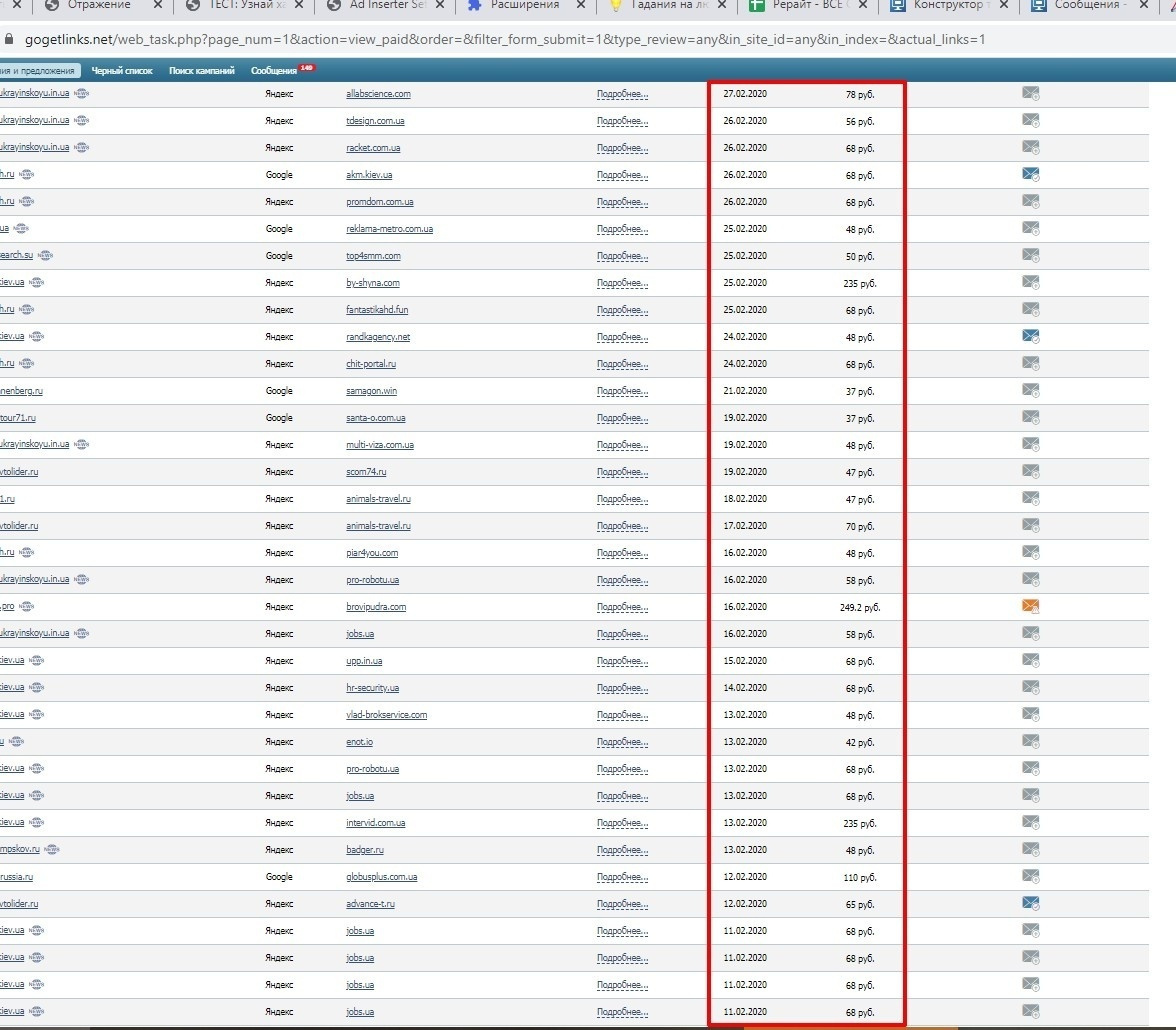Screen dimensions: 1176x1030
Task: Open the Поиск кампаний menu item
Action: pos(202,71)
